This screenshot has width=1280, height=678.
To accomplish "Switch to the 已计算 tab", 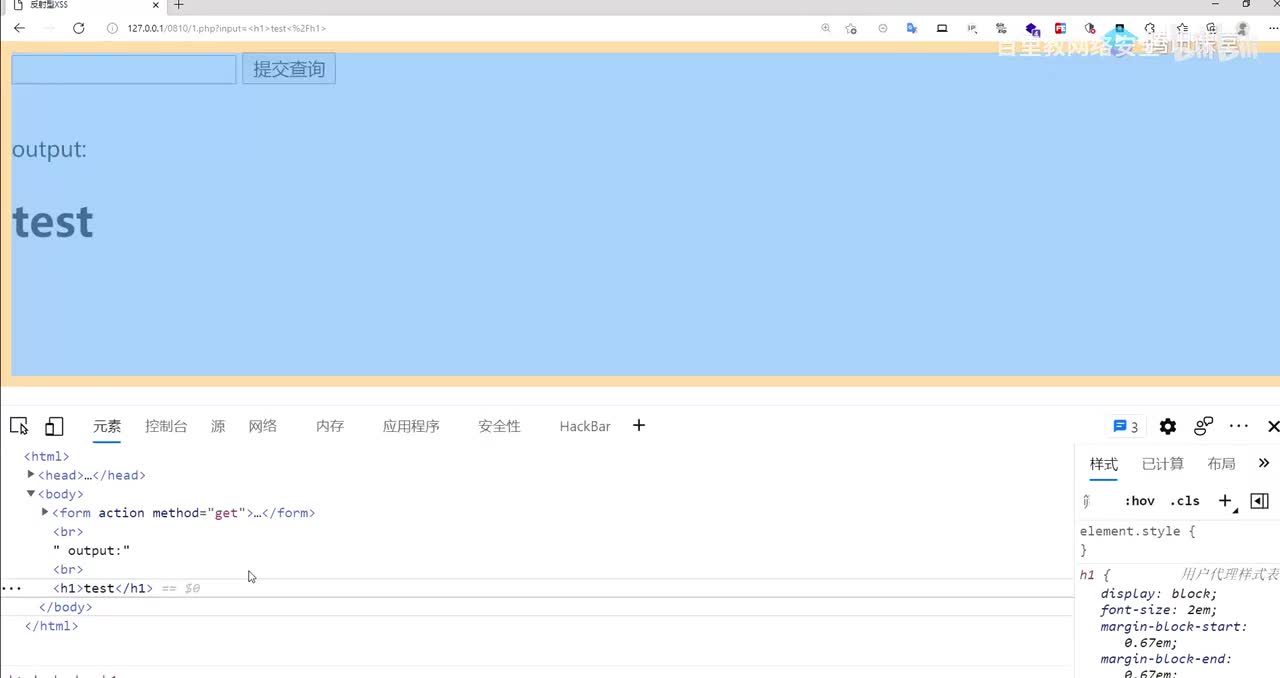I will click(1163, 464).
